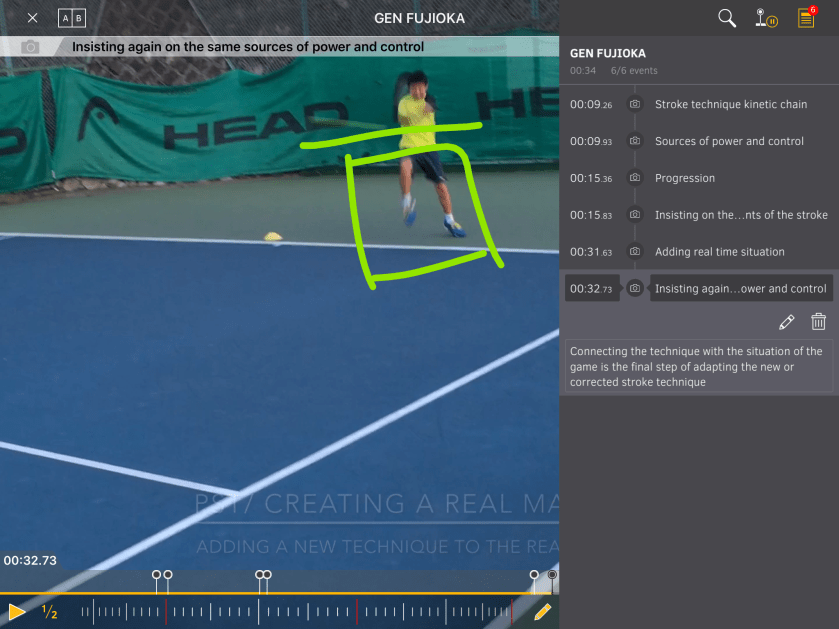Click the event description text field
The height and width of the screenshot is (629, 839).
tap(699, 366)
